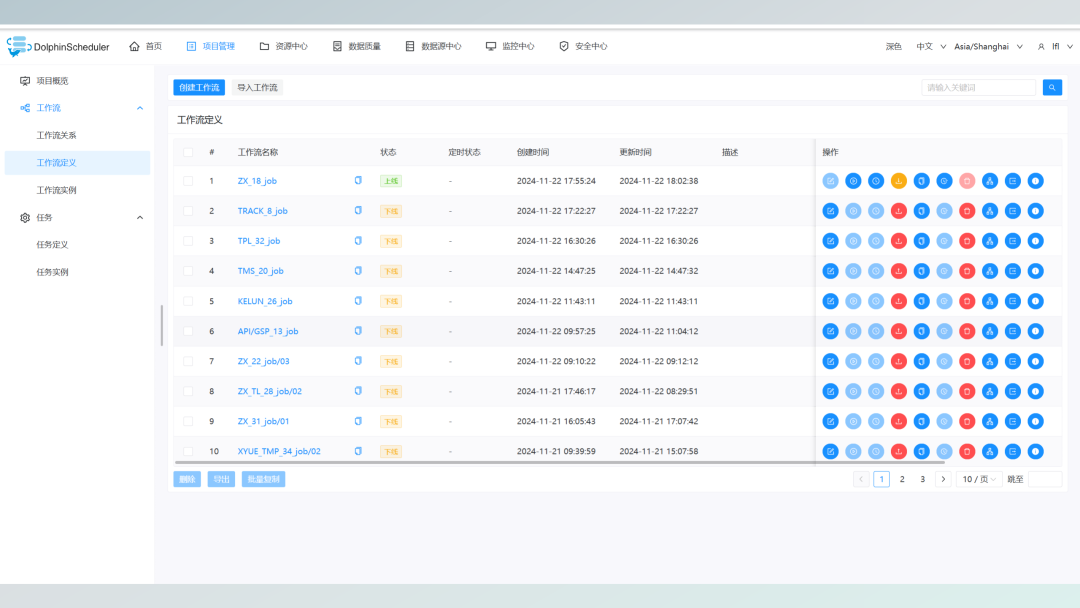Screen dimensions: 1080x608
Task: Collapse the 工作流 sidebar section
Action: coord(140,108)
